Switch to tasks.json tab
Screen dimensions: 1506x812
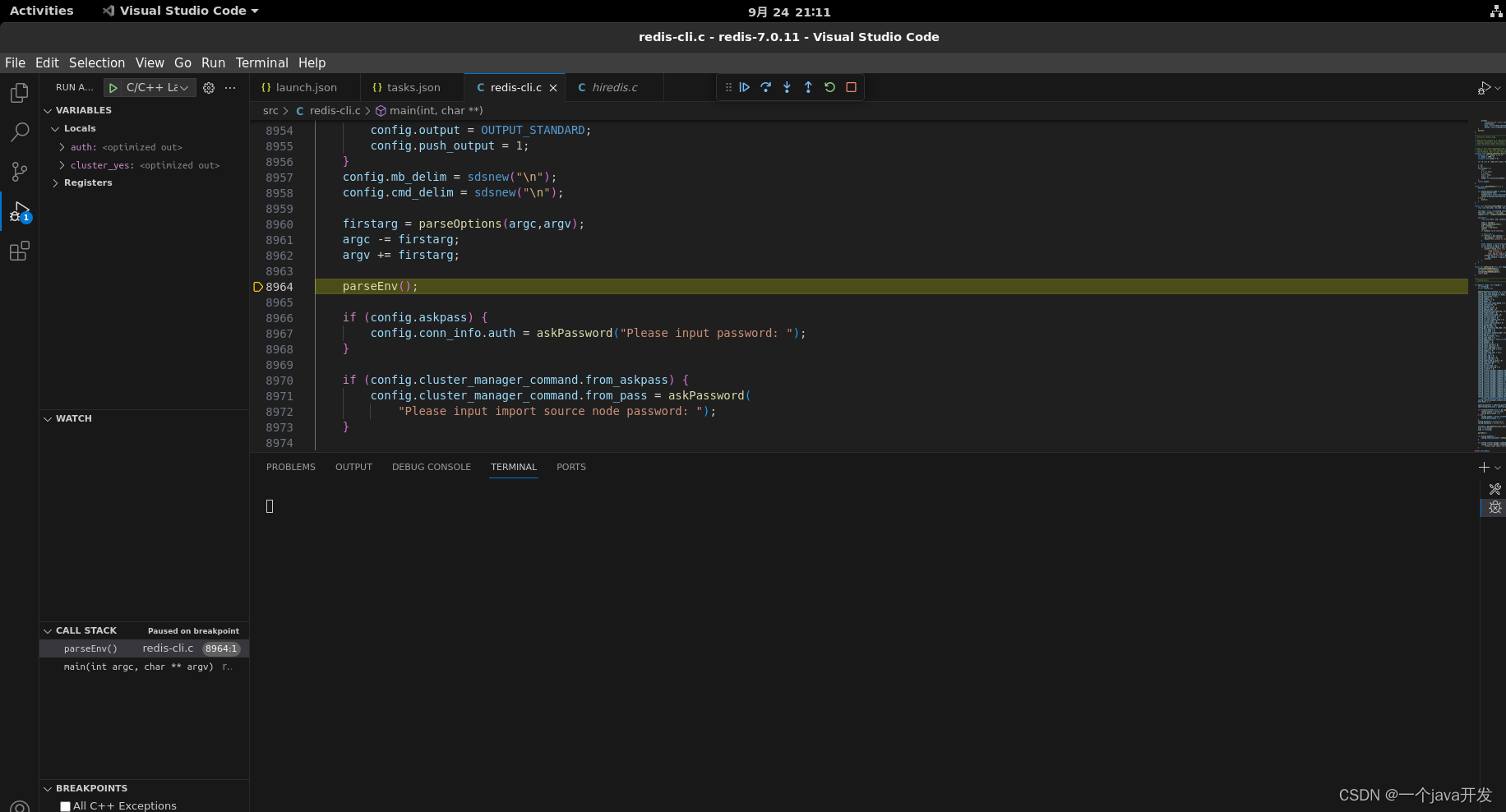click(413, 88)
